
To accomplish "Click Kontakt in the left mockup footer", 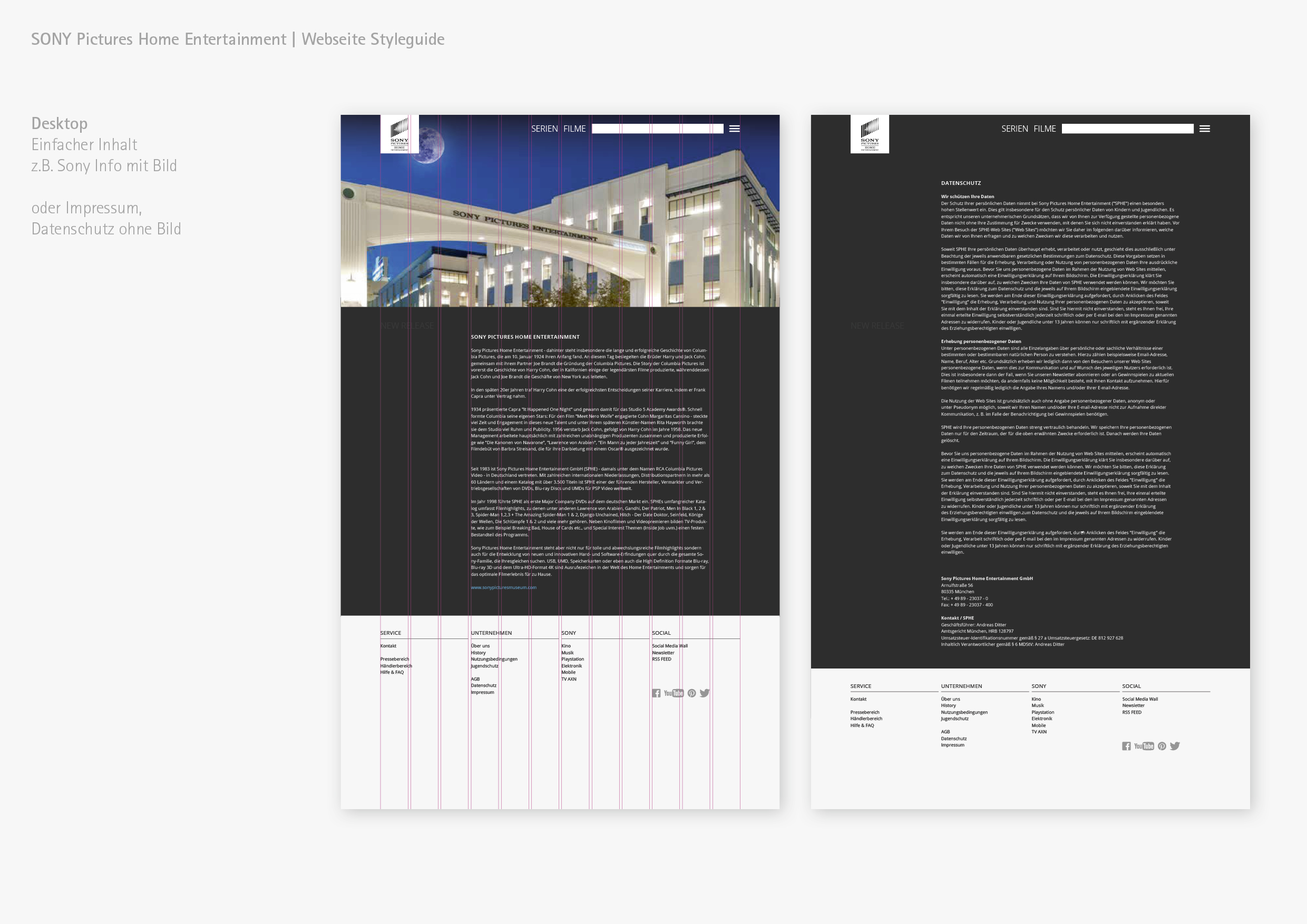I will [x=388, y=646].
